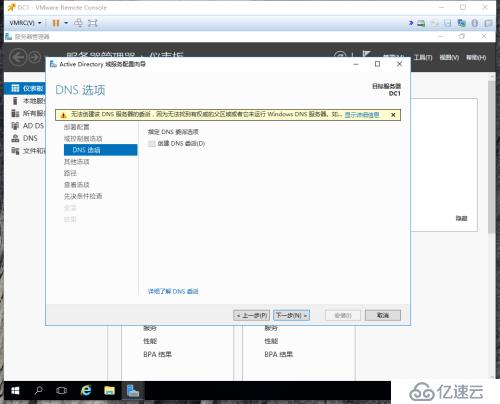Select AD DS in Server Manager sidebar
The width and height of the screenshot is (500, 404).
tap(25, 126)
